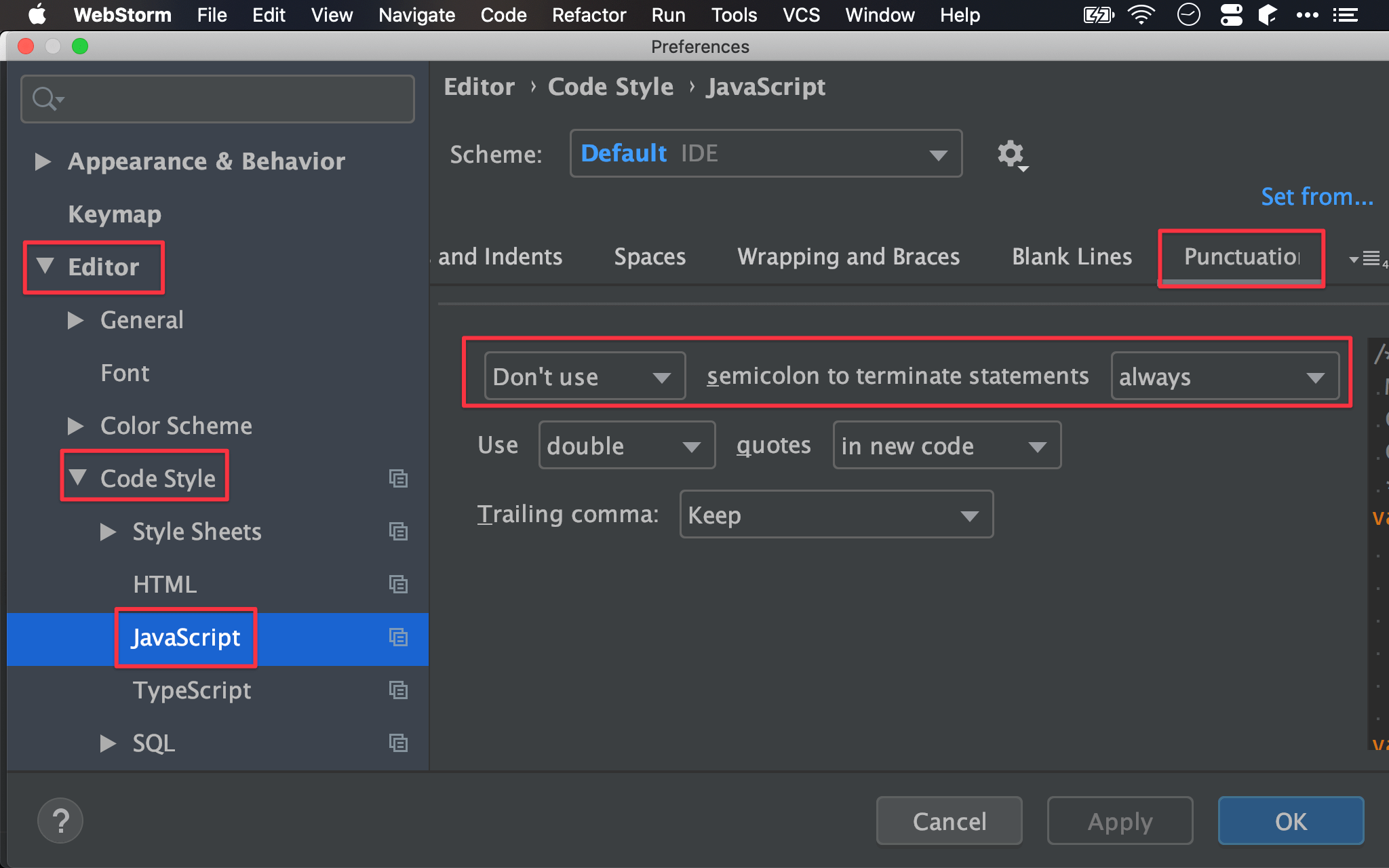Select the Wrapping and Braces tab
Screen dimensions: 1389x868
click(847, 255)
